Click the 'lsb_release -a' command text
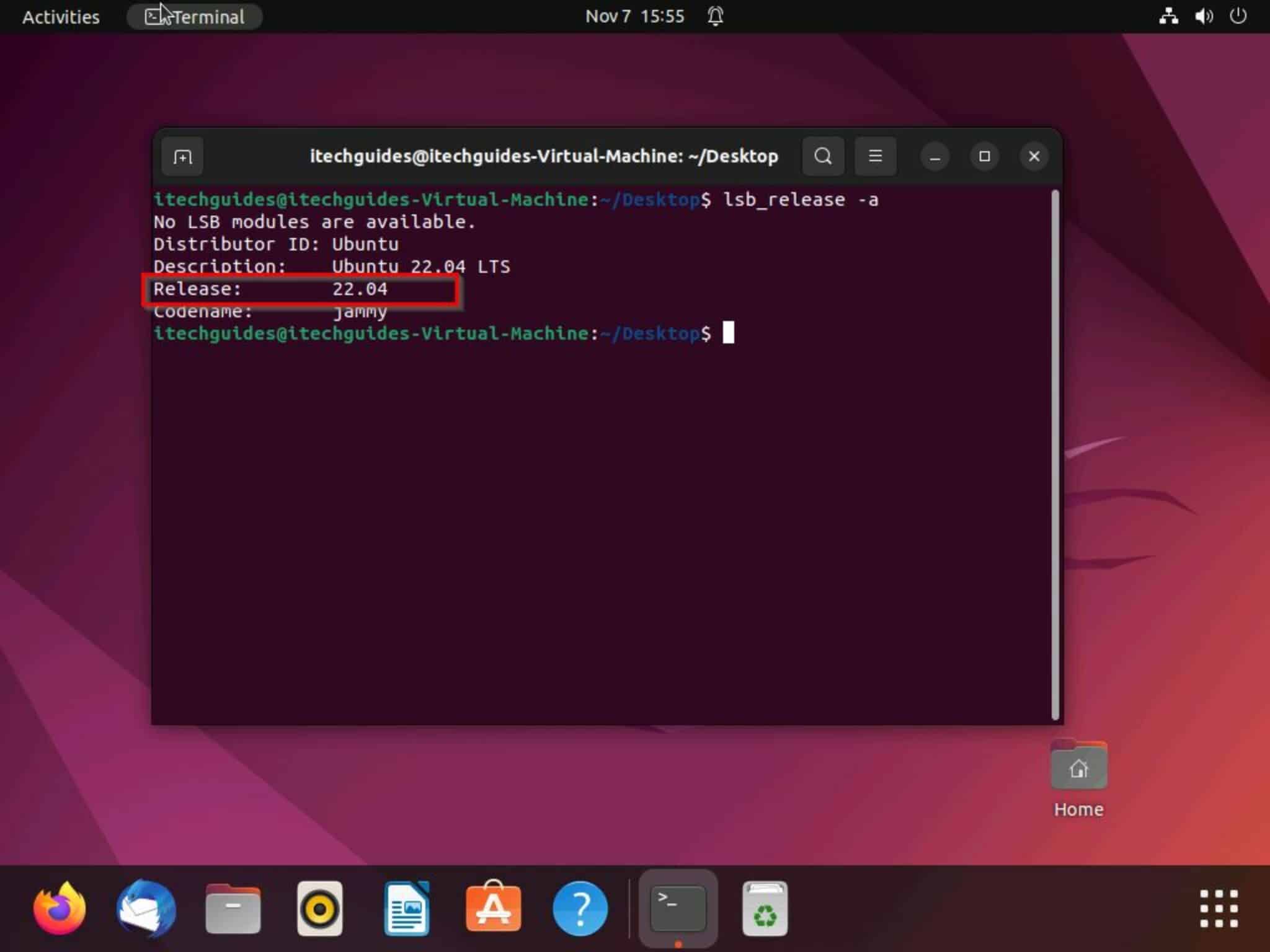 click(801, 200)
